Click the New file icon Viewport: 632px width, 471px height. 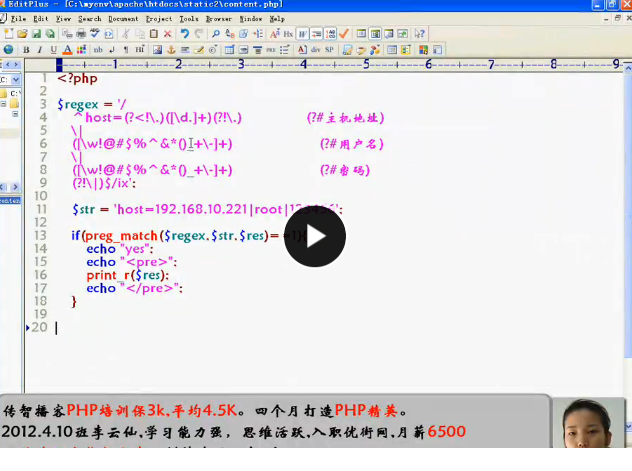point(8,34)
